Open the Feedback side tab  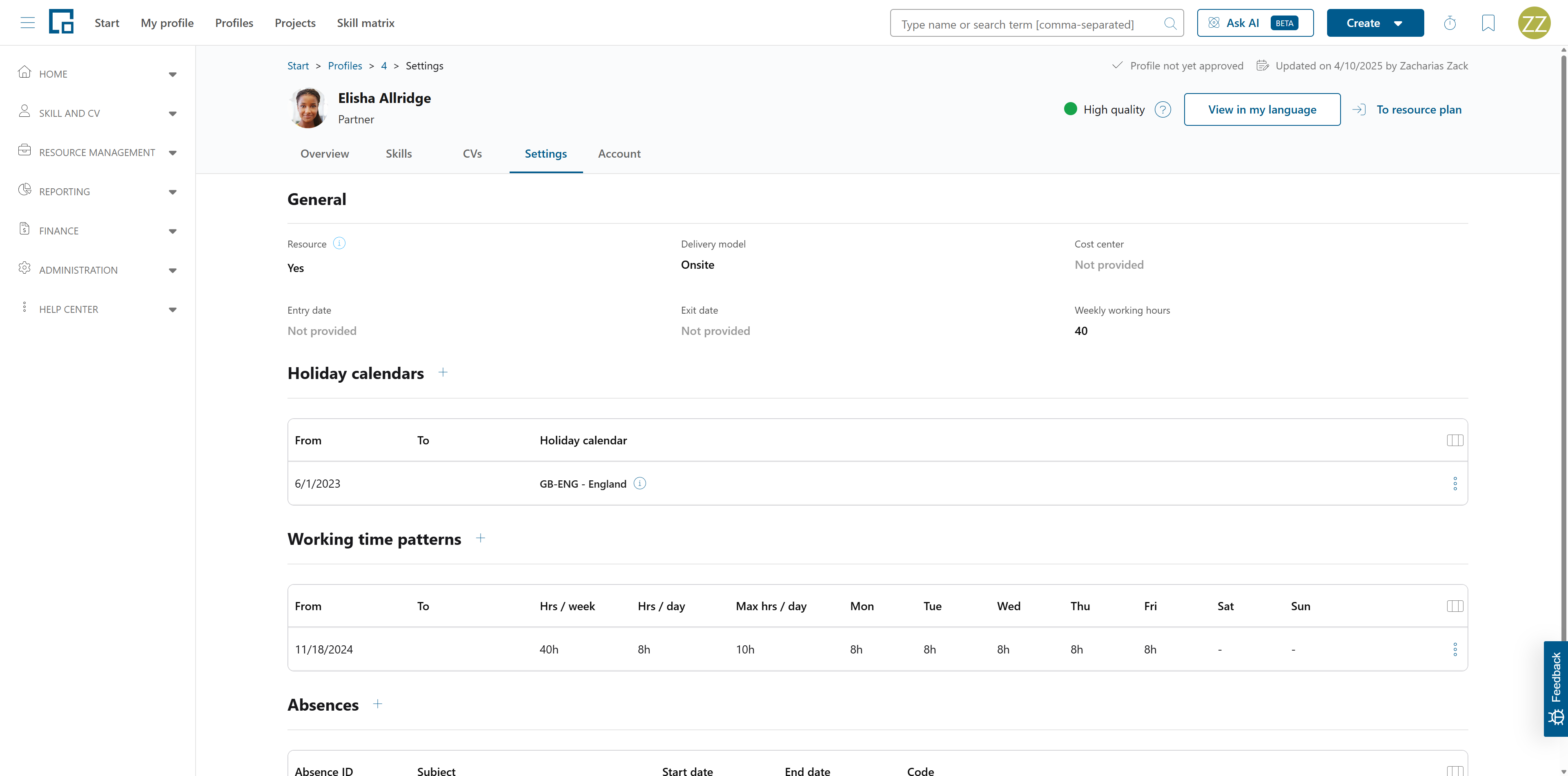coord(1556,688)
